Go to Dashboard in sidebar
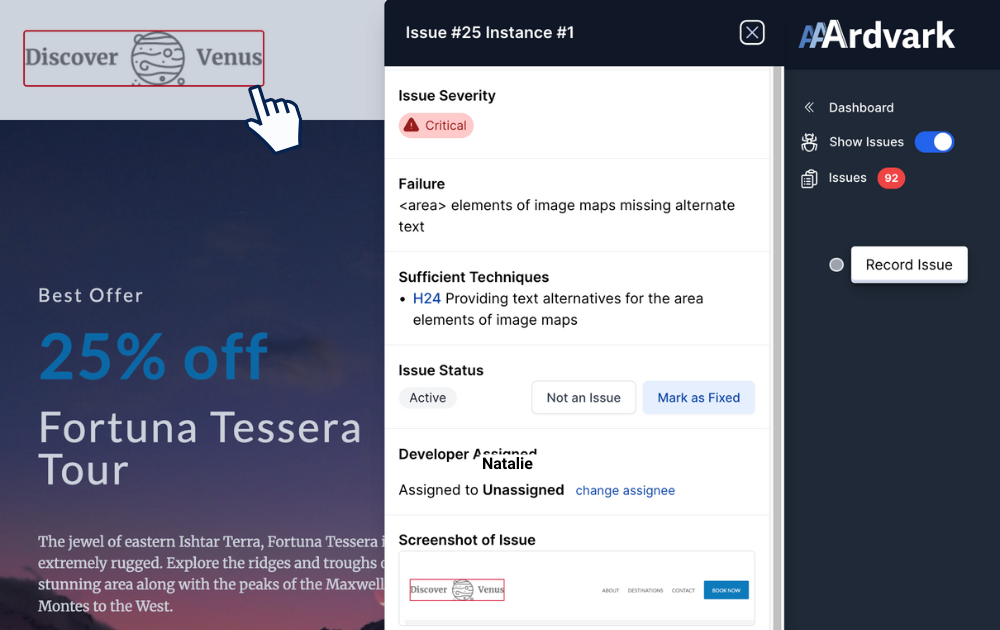 [x=861, y=108]
